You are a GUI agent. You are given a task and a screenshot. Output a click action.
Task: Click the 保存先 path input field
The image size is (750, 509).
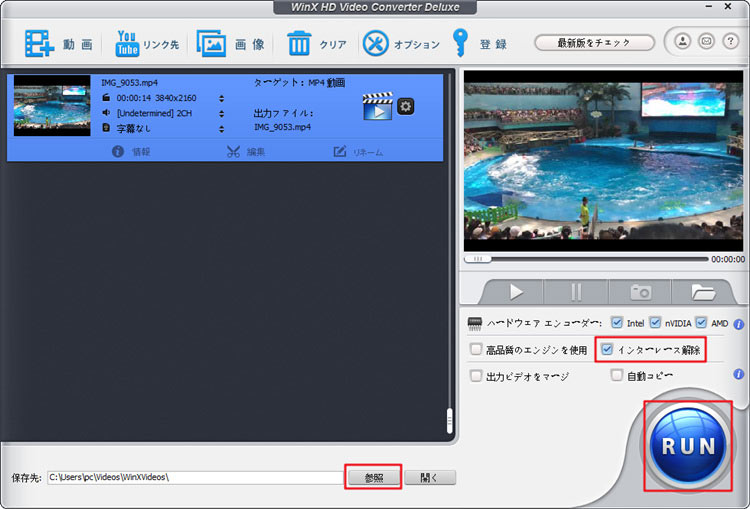click(x=196, y=477)
